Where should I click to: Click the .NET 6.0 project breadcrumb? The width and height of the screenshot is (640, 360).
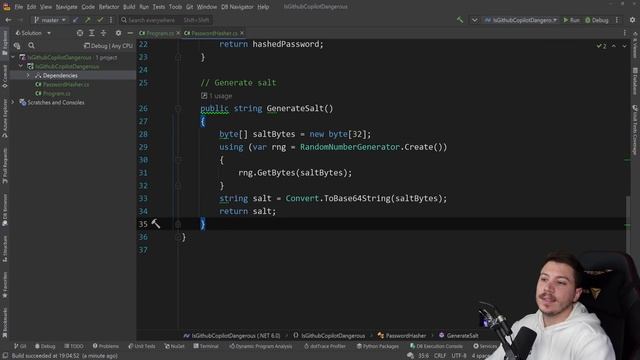232,336
